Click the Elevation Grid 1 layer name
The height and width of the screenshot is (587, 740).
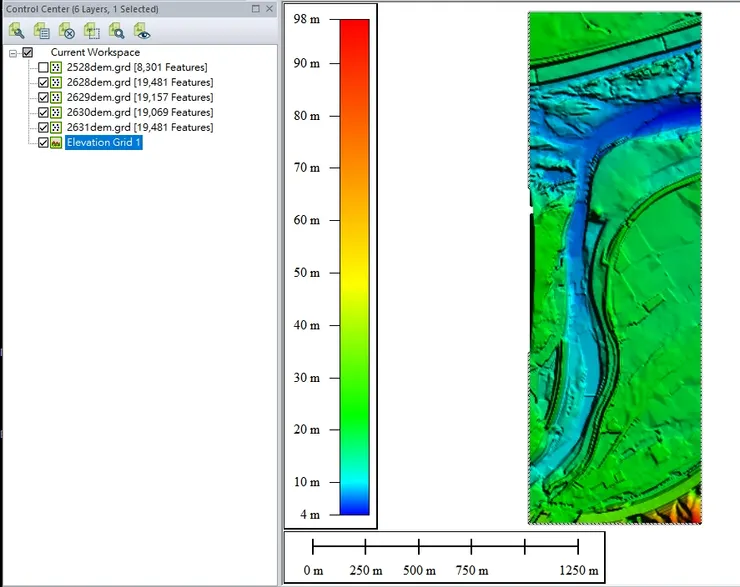(104, 143)
